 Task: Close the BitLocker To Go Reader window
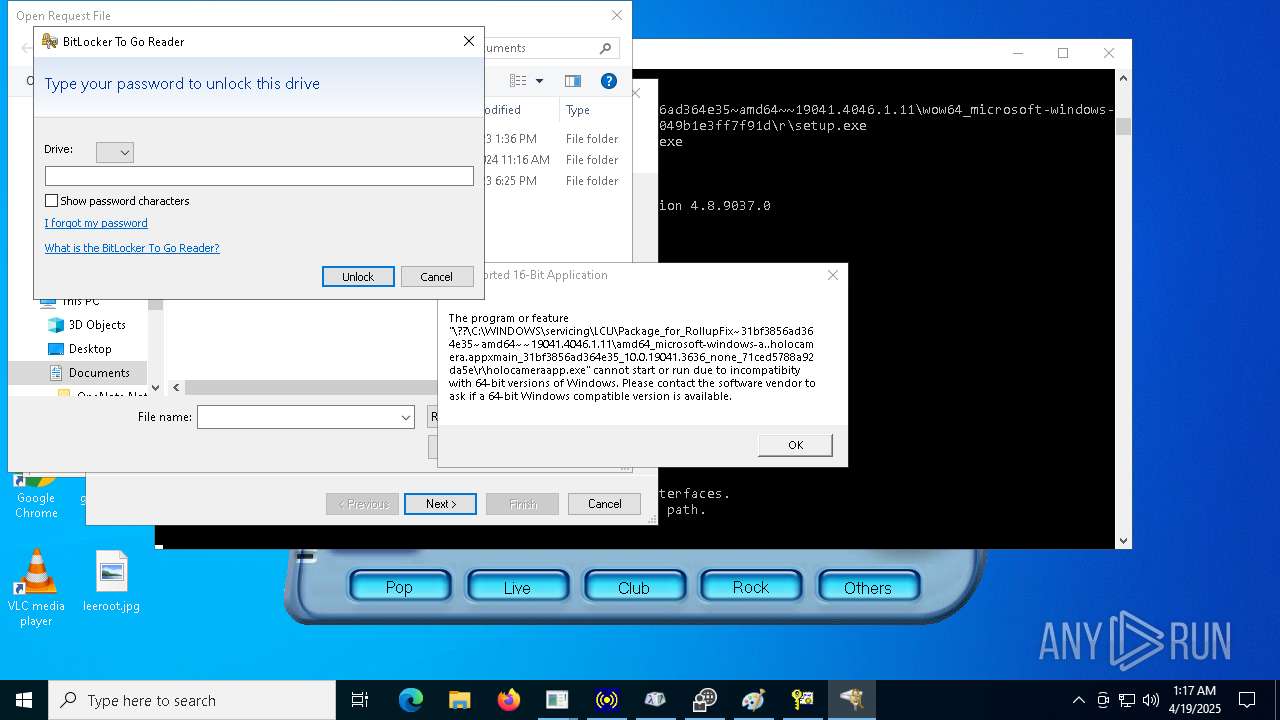[468, 41]
